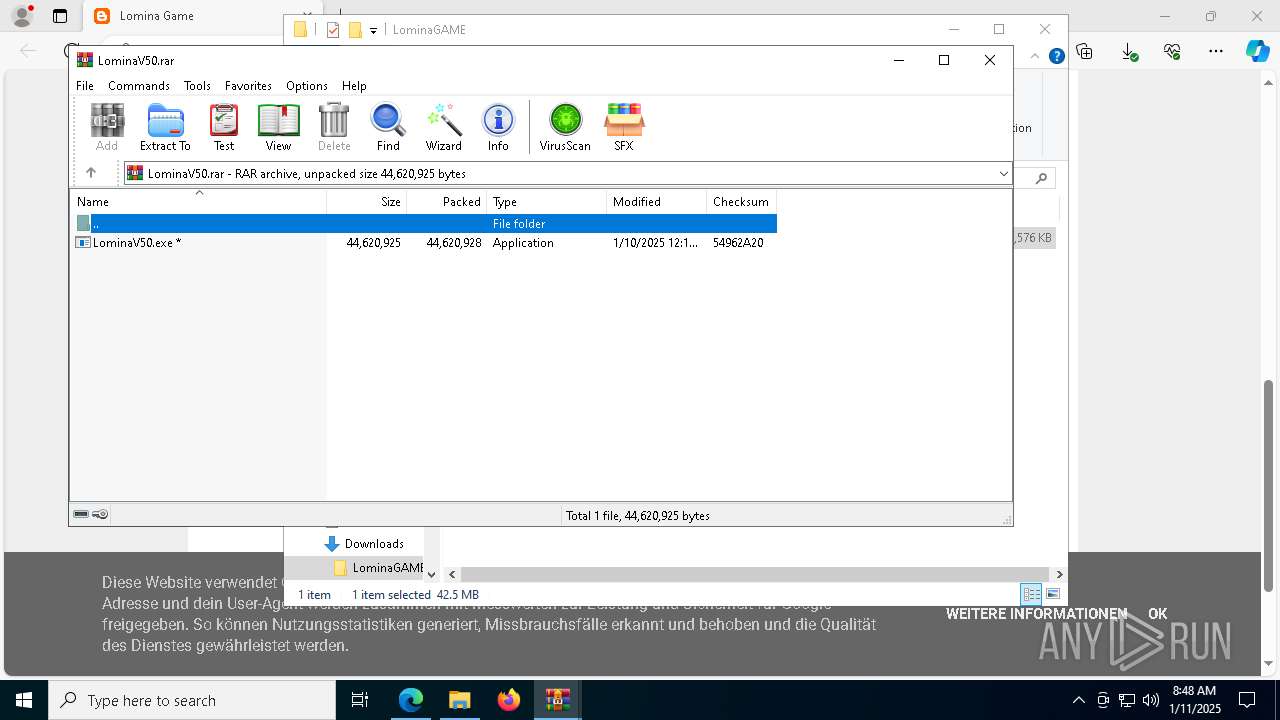Click the Add toolbar icon in WinRAR
The height and width of the screenshot is (720, 1280).
(107, 127)
